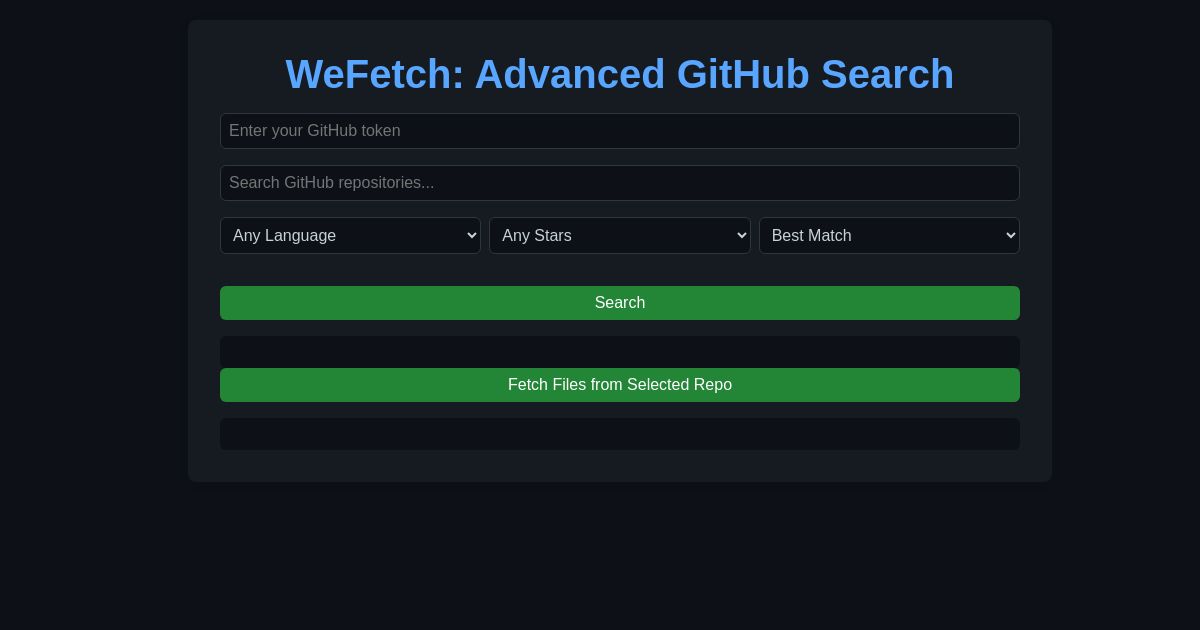Click the GitHub token input field
The height and width of the screenshot is (630, 1200).
click(x=620, y=131)
